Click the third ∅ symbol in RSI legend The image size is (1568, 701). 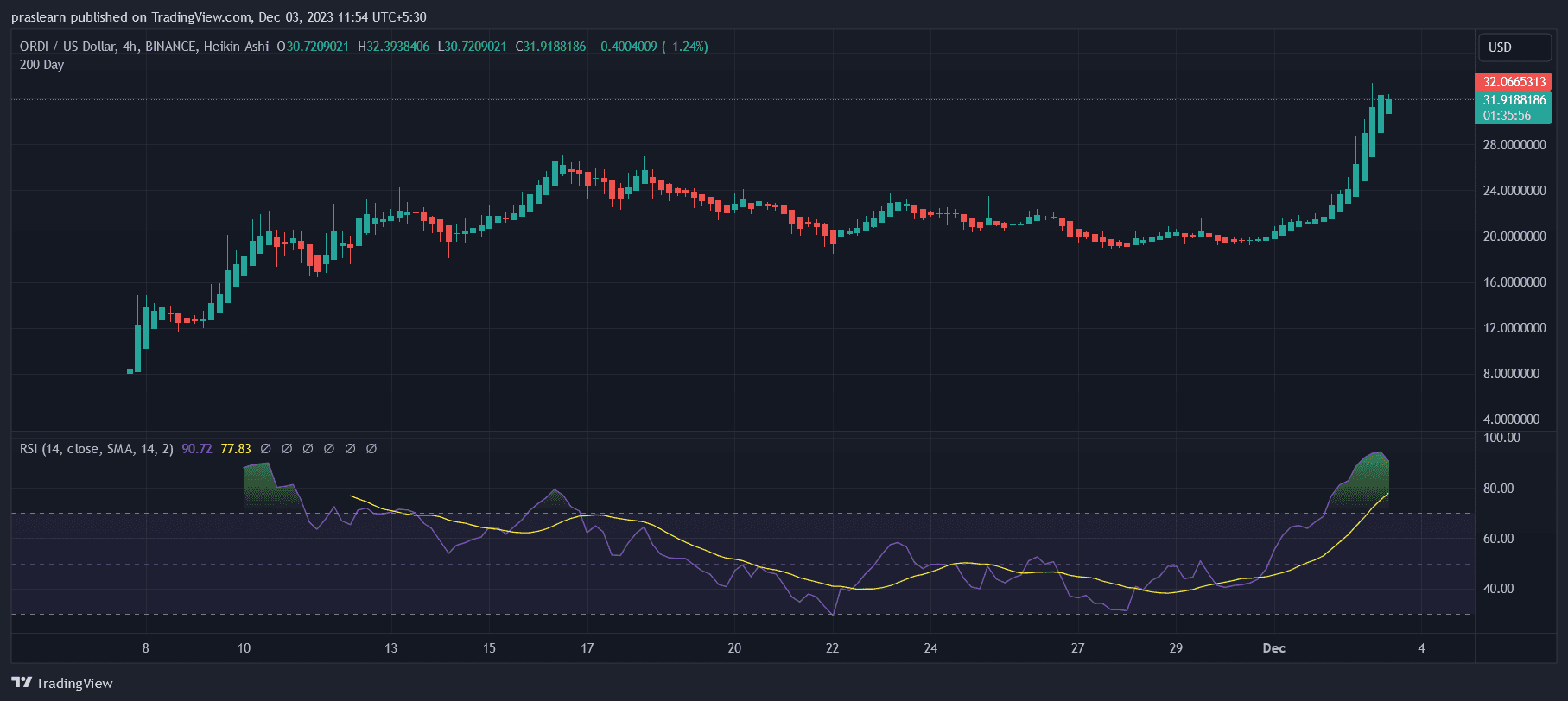click(x=308, y=449)
